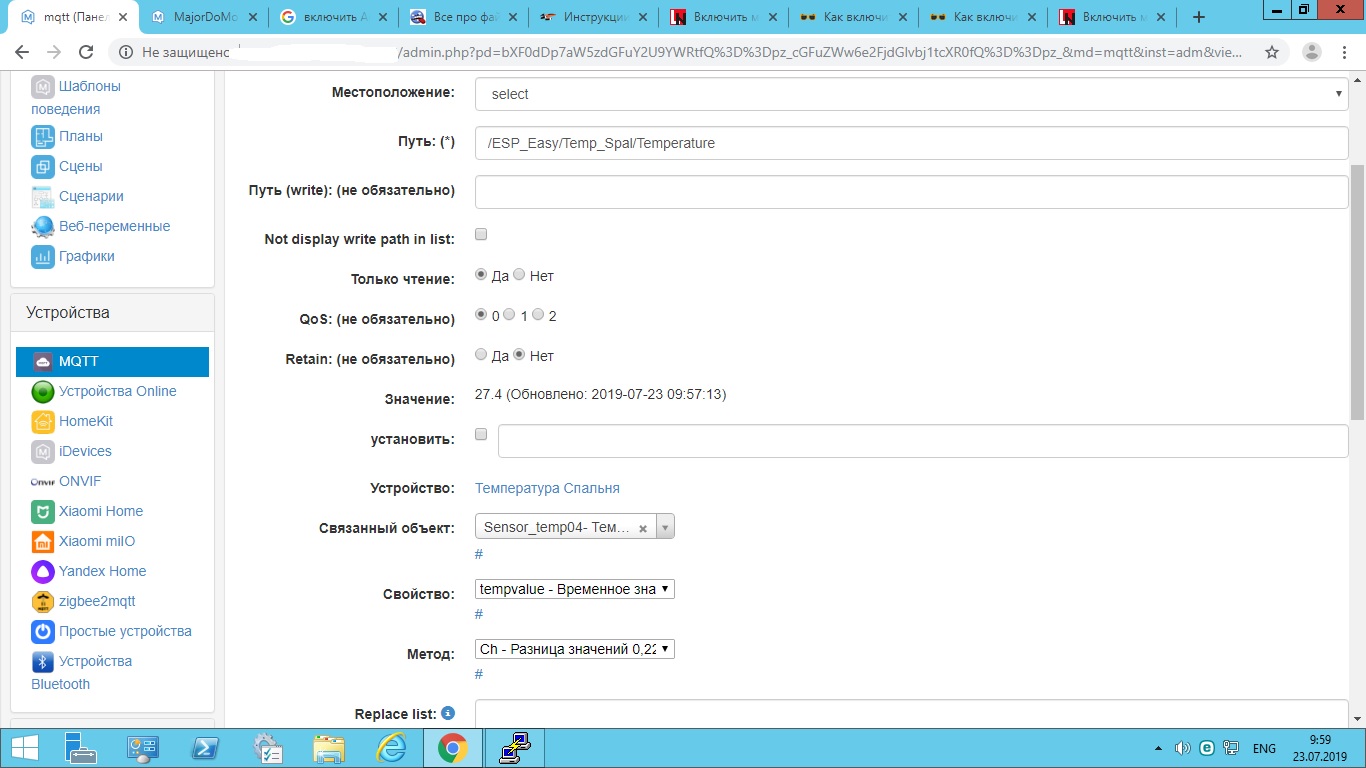Open the Сцены icon in sidebar
Image resolution: width=1366 pixels, height=768 pixels.
point(42,167)
